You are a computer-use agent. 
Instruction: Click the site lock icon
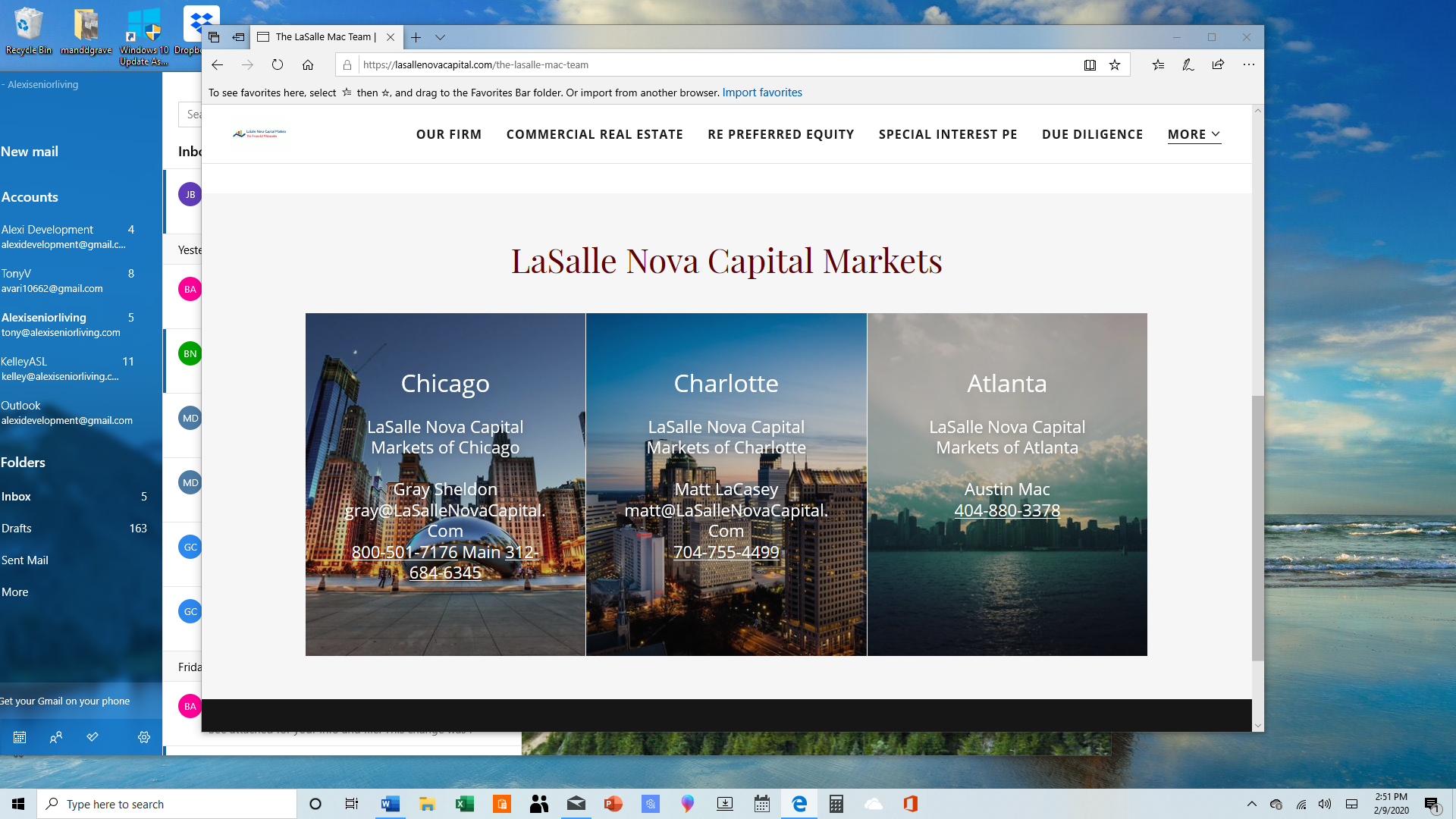pos(347,65)
